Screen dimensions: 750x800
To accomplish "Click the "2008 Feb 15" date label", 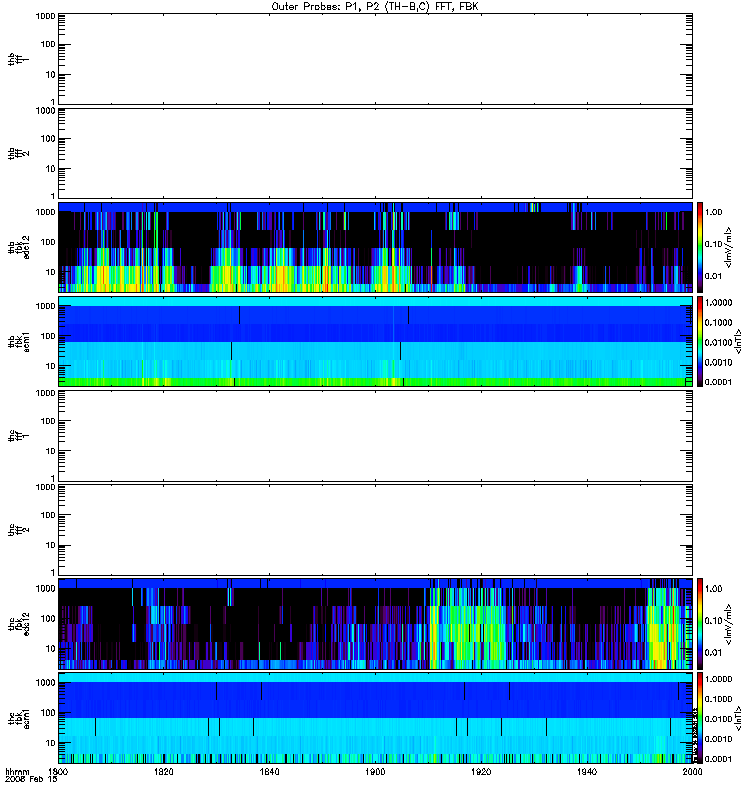I will (31, 779).
